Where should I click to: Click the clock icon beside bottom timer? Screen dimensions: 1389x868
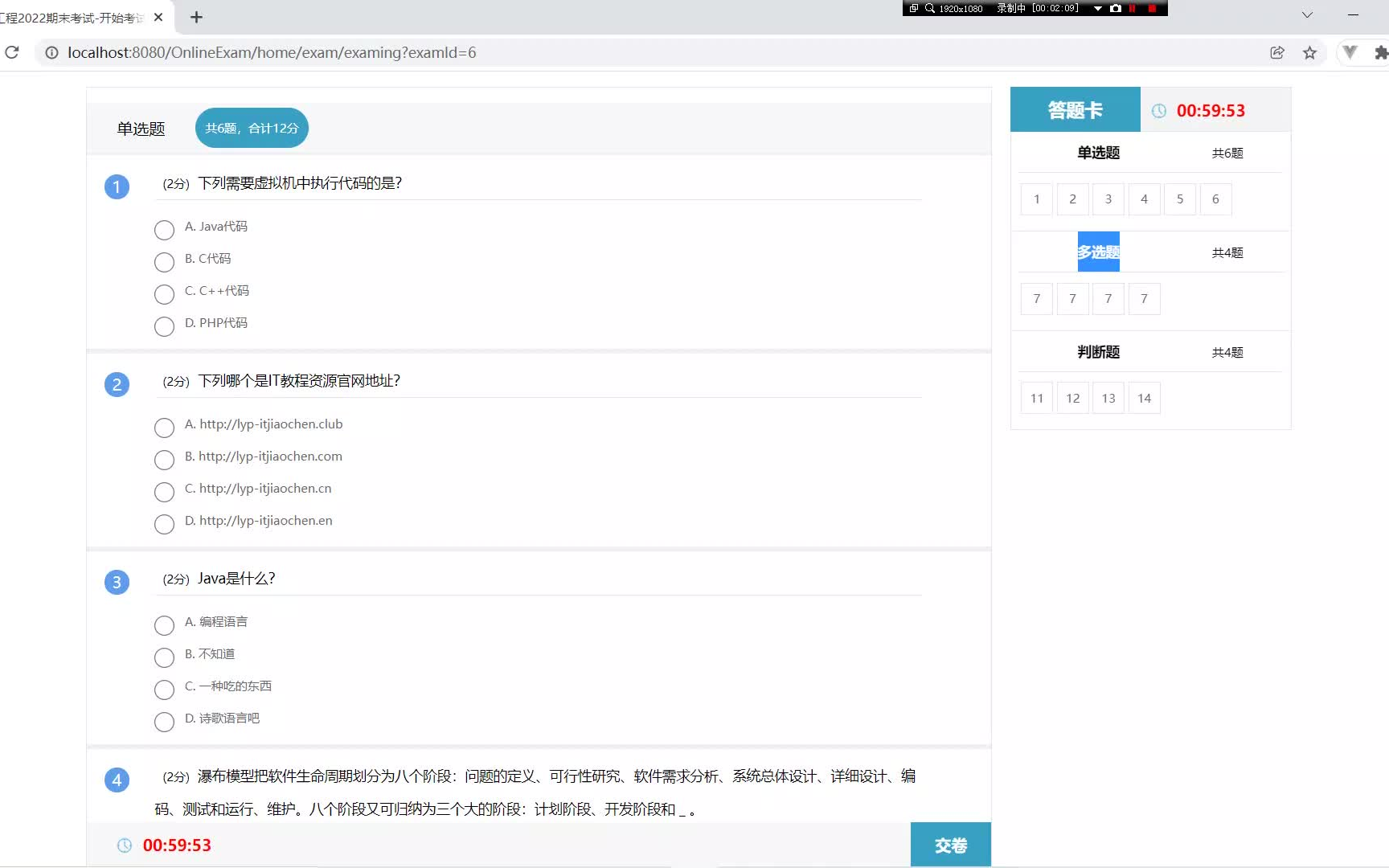click(x=125, y=845)
